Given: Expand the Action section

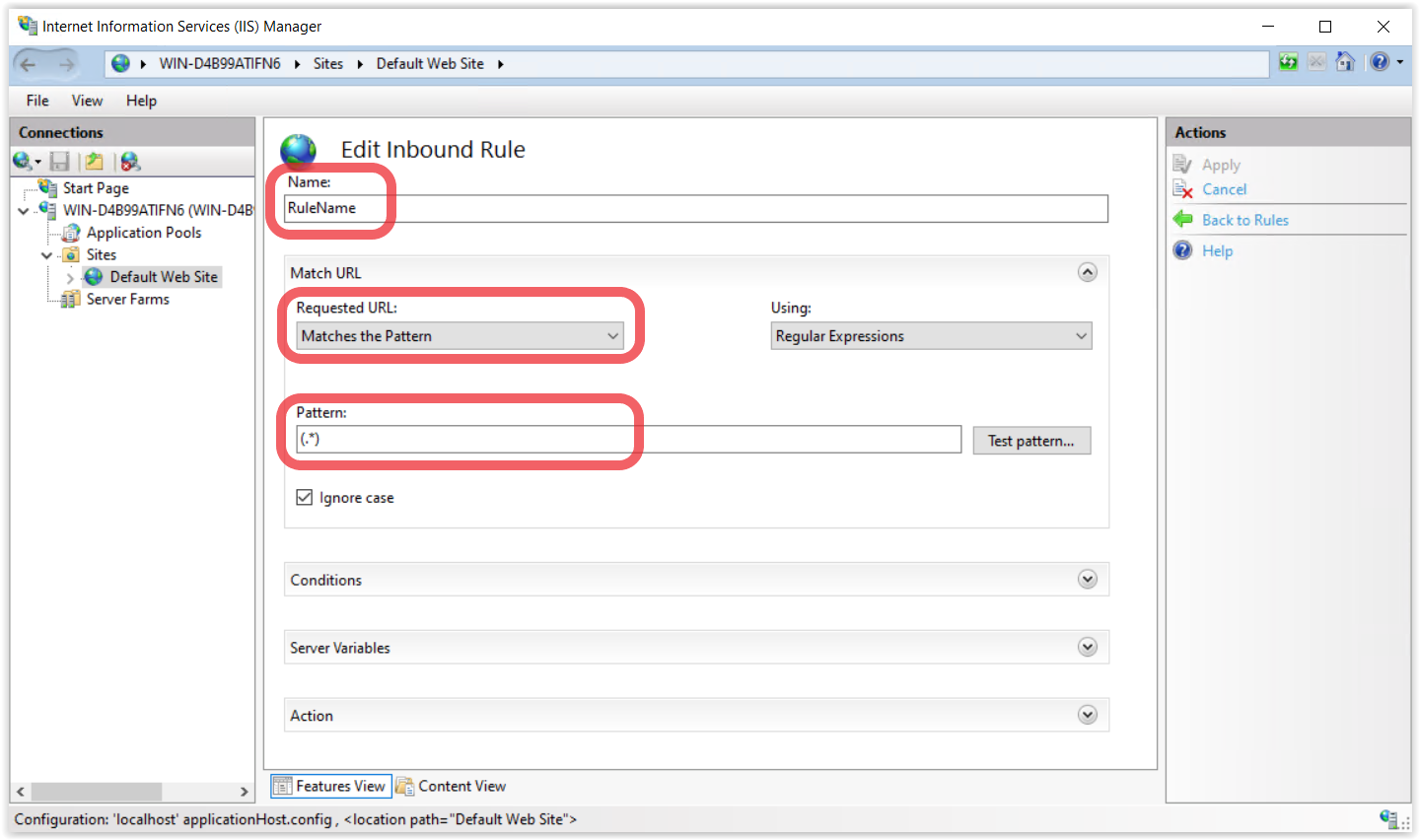Looking at the screenshot, I should click(1088, 715).
